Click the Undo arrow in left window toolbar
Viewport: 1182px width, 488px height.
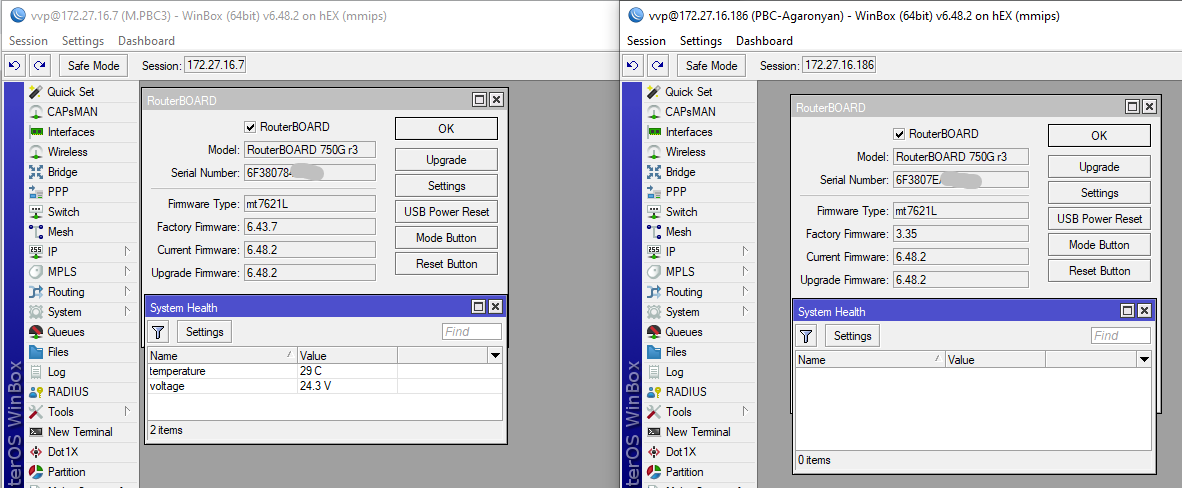(14, 66)
